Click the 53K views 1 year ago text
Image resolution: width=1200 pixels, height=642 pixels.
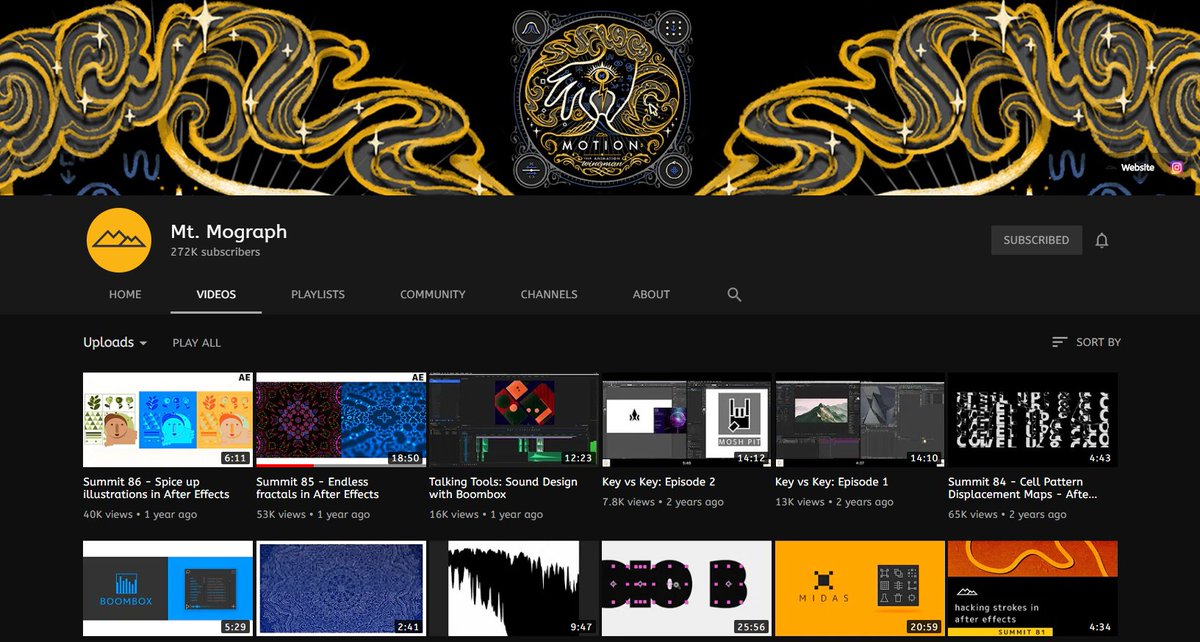pyautogui.click(x=313, y=515)
